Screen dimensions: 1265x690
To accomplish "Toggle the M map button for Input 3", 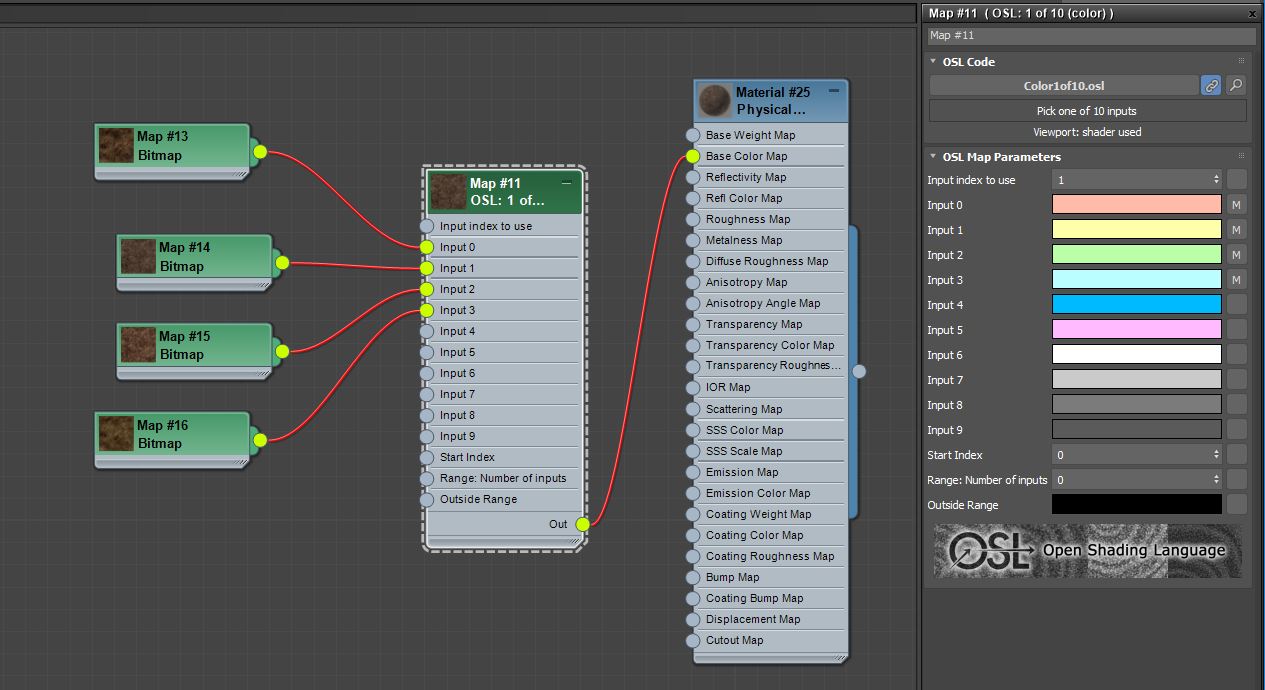I will 1237,280.
